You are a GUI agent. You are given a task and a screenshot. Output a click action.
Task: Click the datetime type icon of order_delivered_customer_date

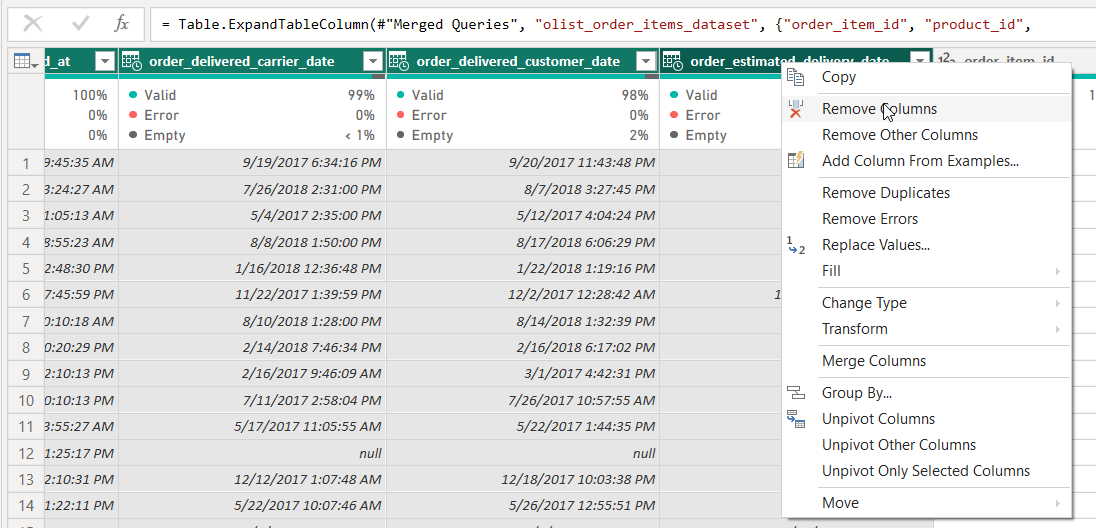point(398,62)
